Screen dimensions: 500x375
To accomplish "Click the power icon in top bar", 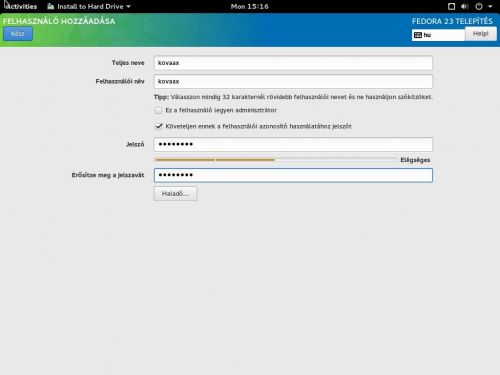I will (x=479, y=6).
